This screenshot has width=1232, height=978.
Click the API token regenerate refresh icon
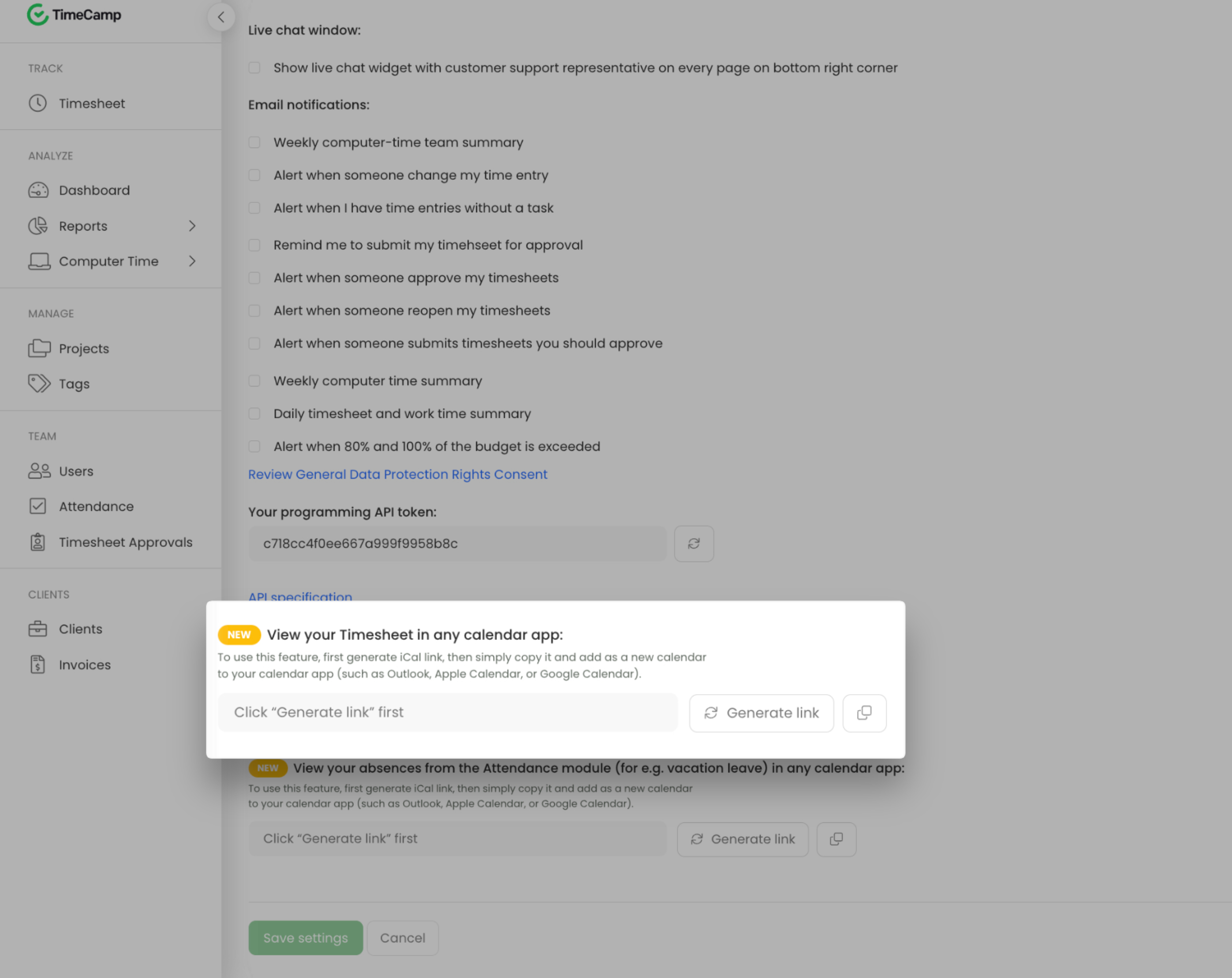[694, 543]
